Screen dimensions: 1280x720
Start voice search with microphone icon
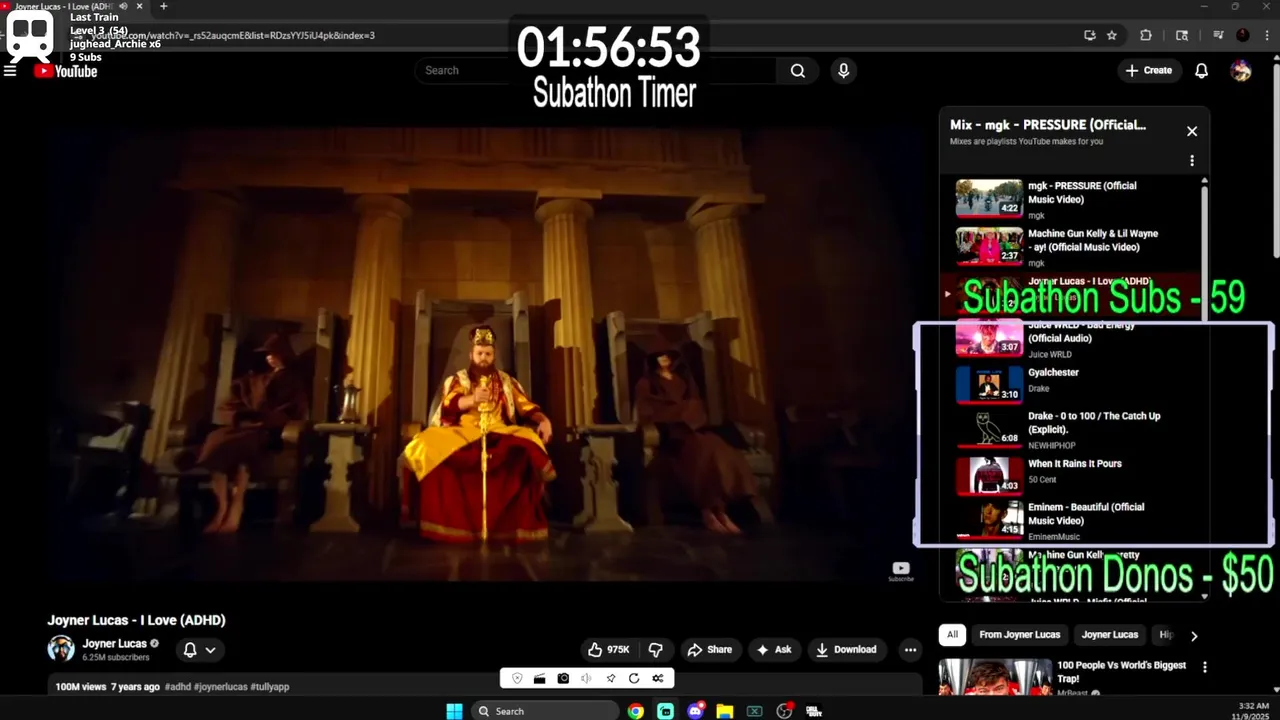[x=844, y=71]
